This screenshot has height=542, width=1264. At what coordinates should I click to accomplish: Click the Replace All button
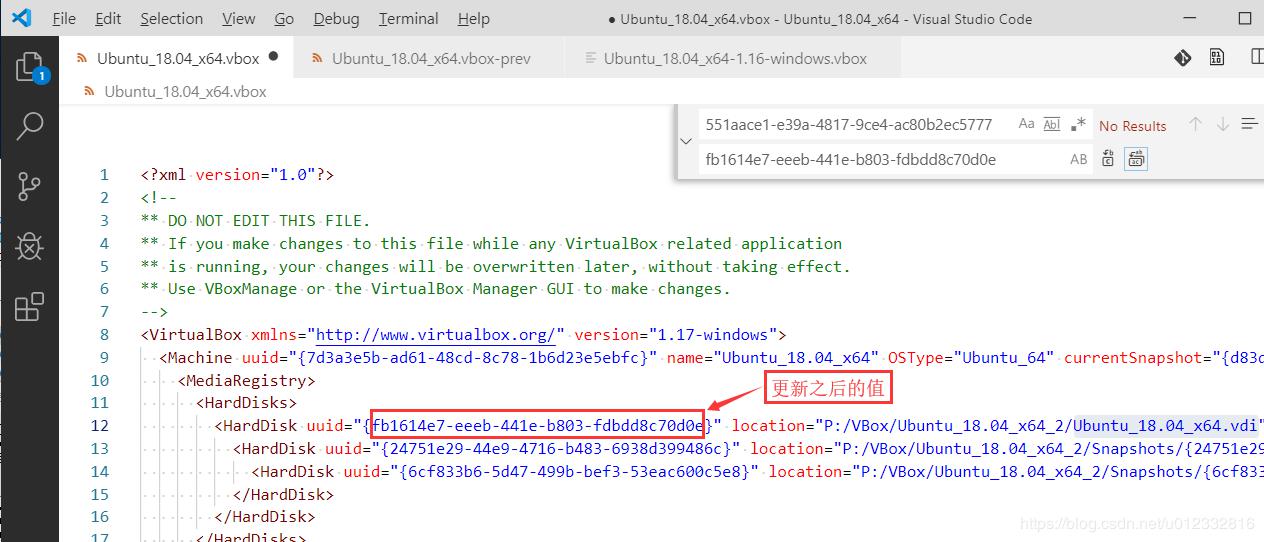1135,159
